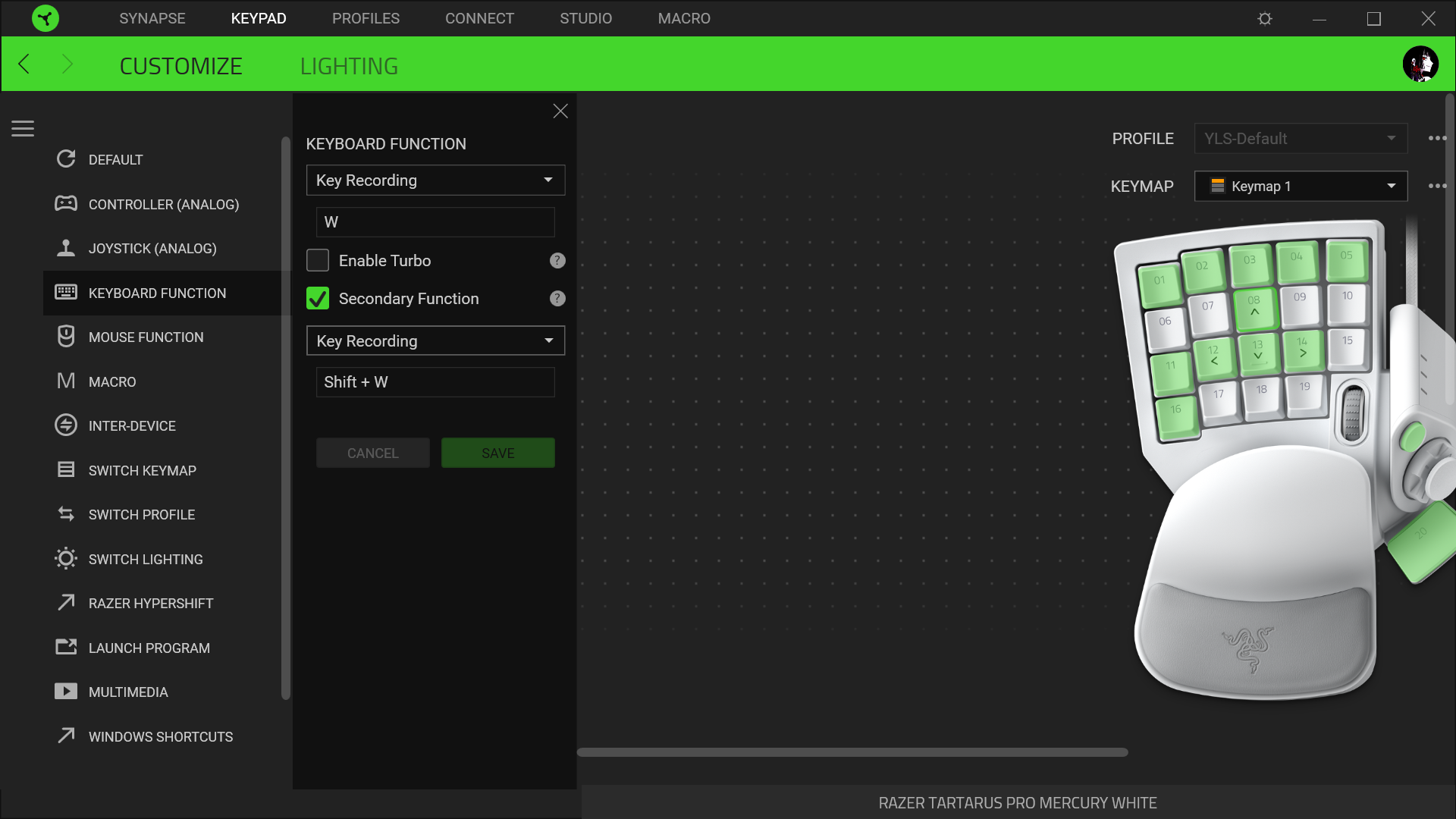The width and height of the screenshot is (1456, 819).
Task: Enable Turbo checkbox
Action: [318, 260]
